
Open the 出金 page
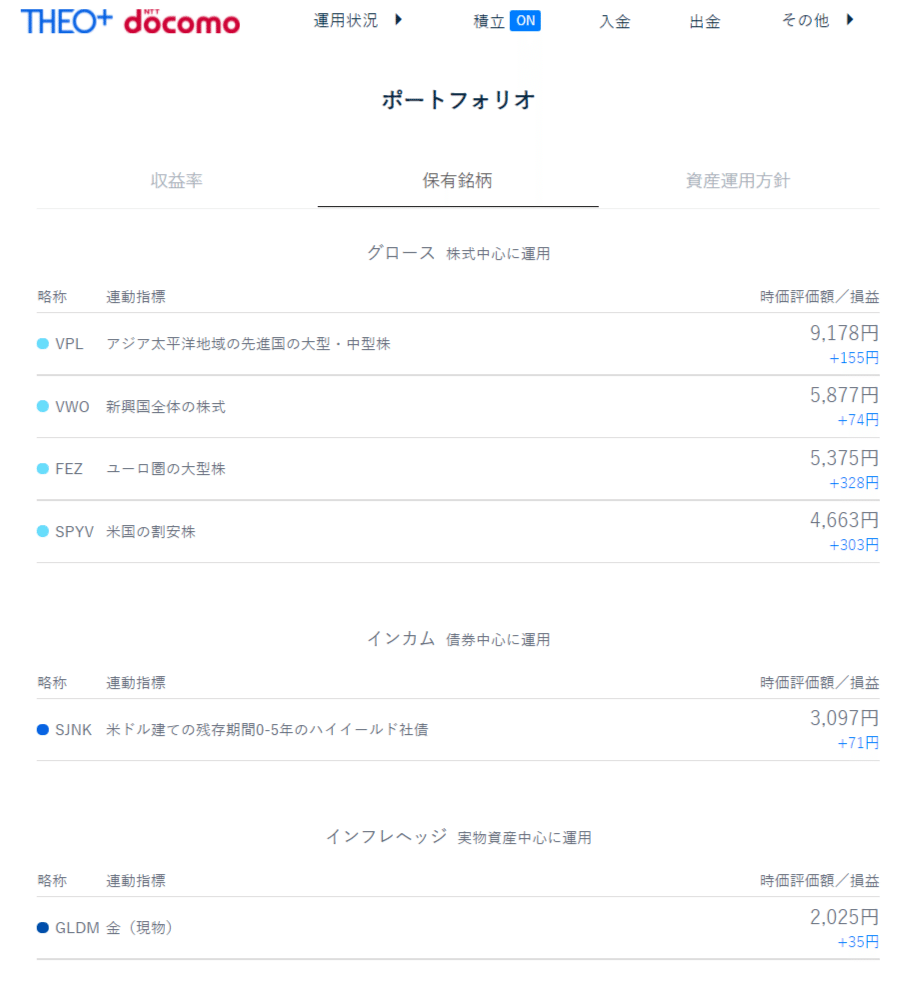point(705,22)
